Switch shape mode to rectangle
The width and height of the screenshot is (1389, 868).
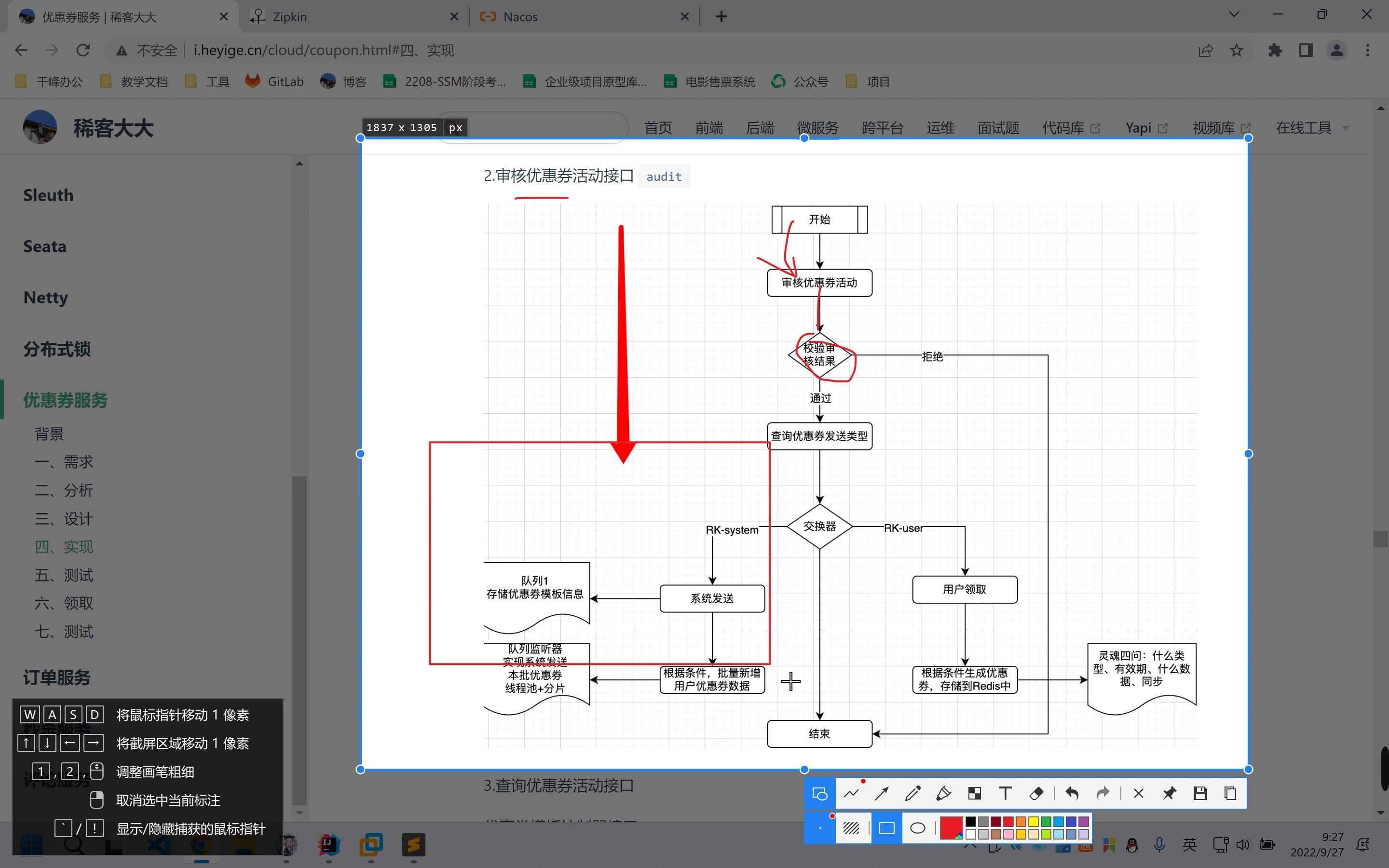(x=887, y=828)
